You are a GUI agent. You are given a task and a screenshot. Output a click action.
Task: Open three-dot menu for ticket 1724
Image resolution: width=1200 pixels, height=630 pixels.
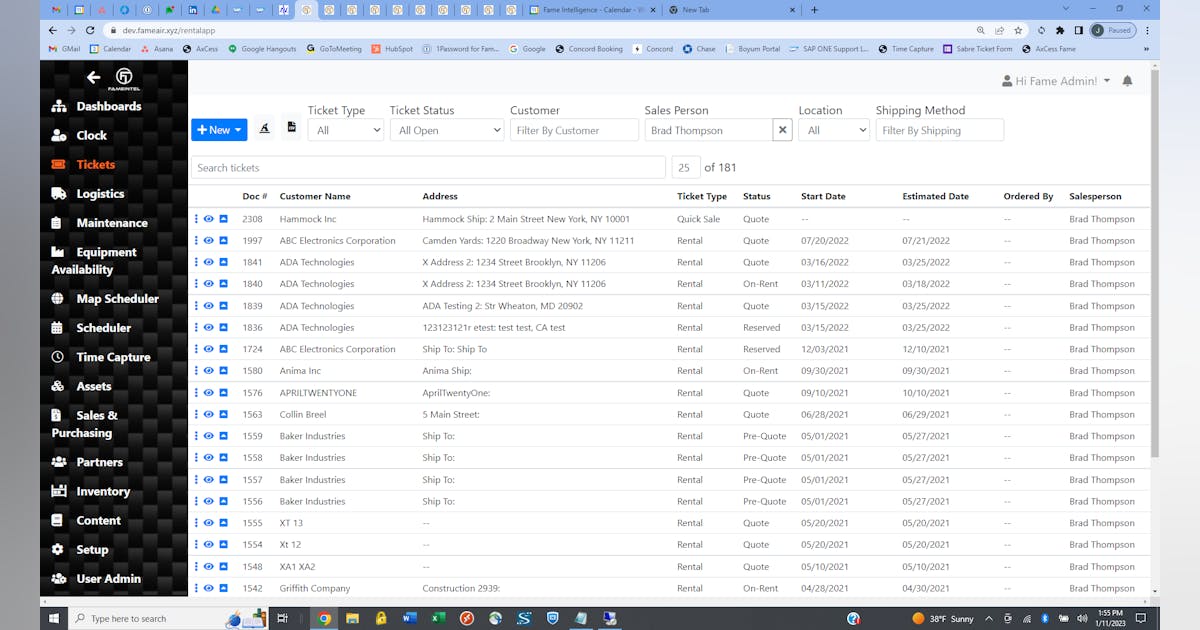pos(197,349)
